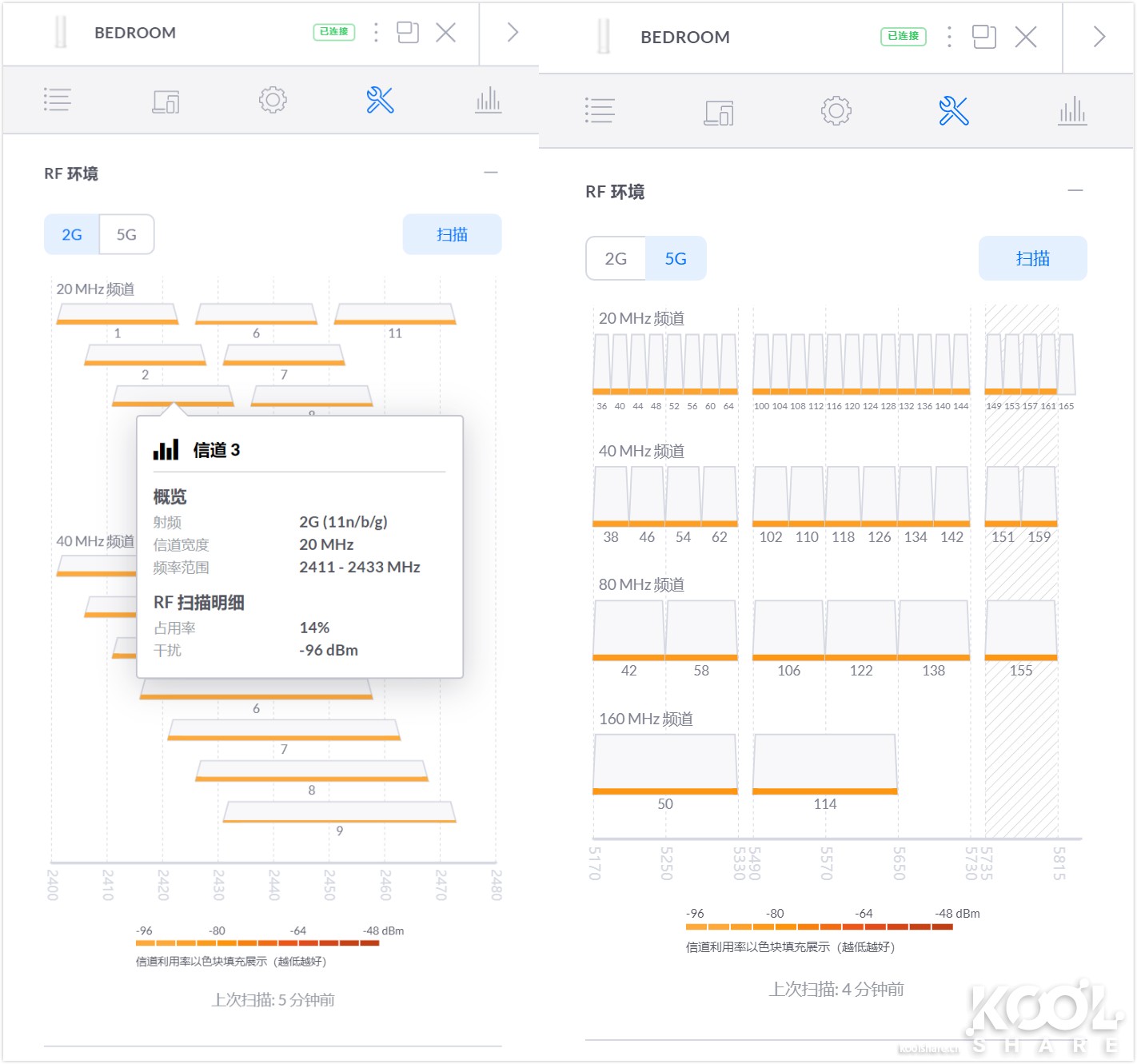Click channel 6 bar in the 2G chart
Image resolution: width=1137 pixels, height=1064 pixels.
(256, 313)
